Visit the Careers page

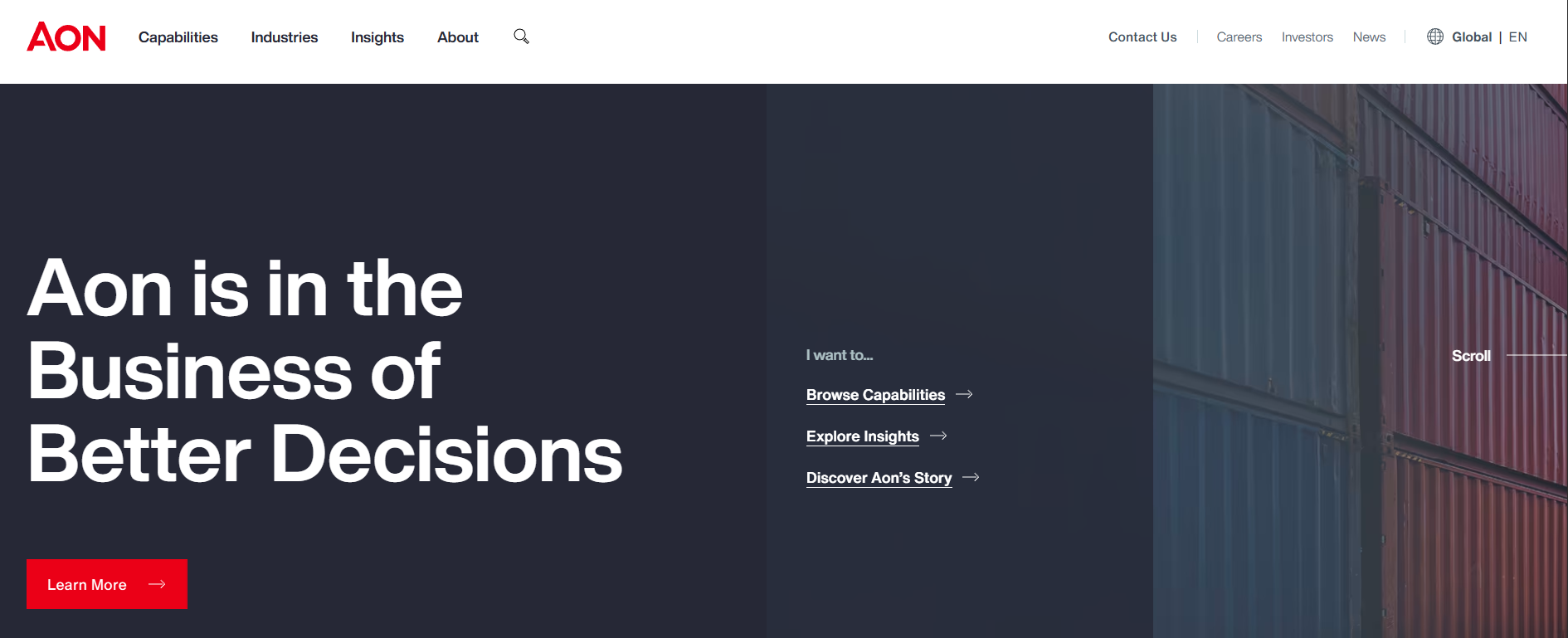point(1239,37)
